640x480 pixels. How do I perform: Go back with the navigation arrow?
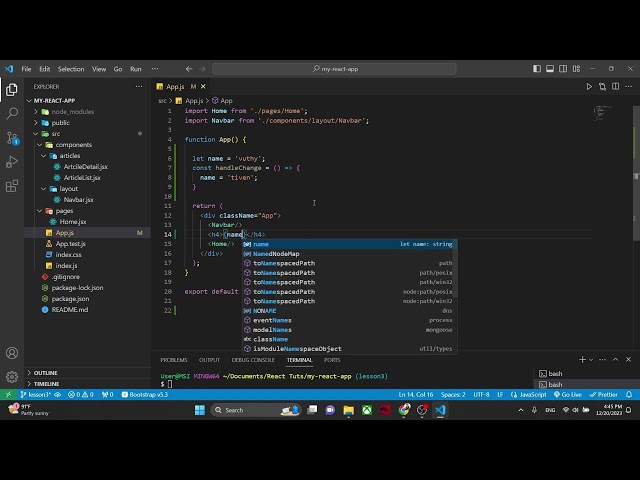(x=189, y=69)
